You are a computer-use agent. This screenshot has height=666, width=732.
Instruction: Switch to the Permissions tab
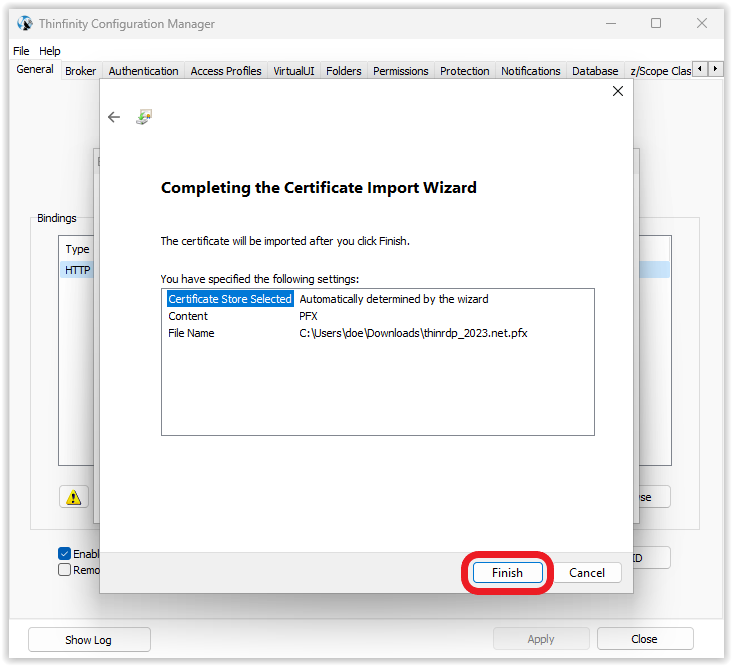point(401,71)
